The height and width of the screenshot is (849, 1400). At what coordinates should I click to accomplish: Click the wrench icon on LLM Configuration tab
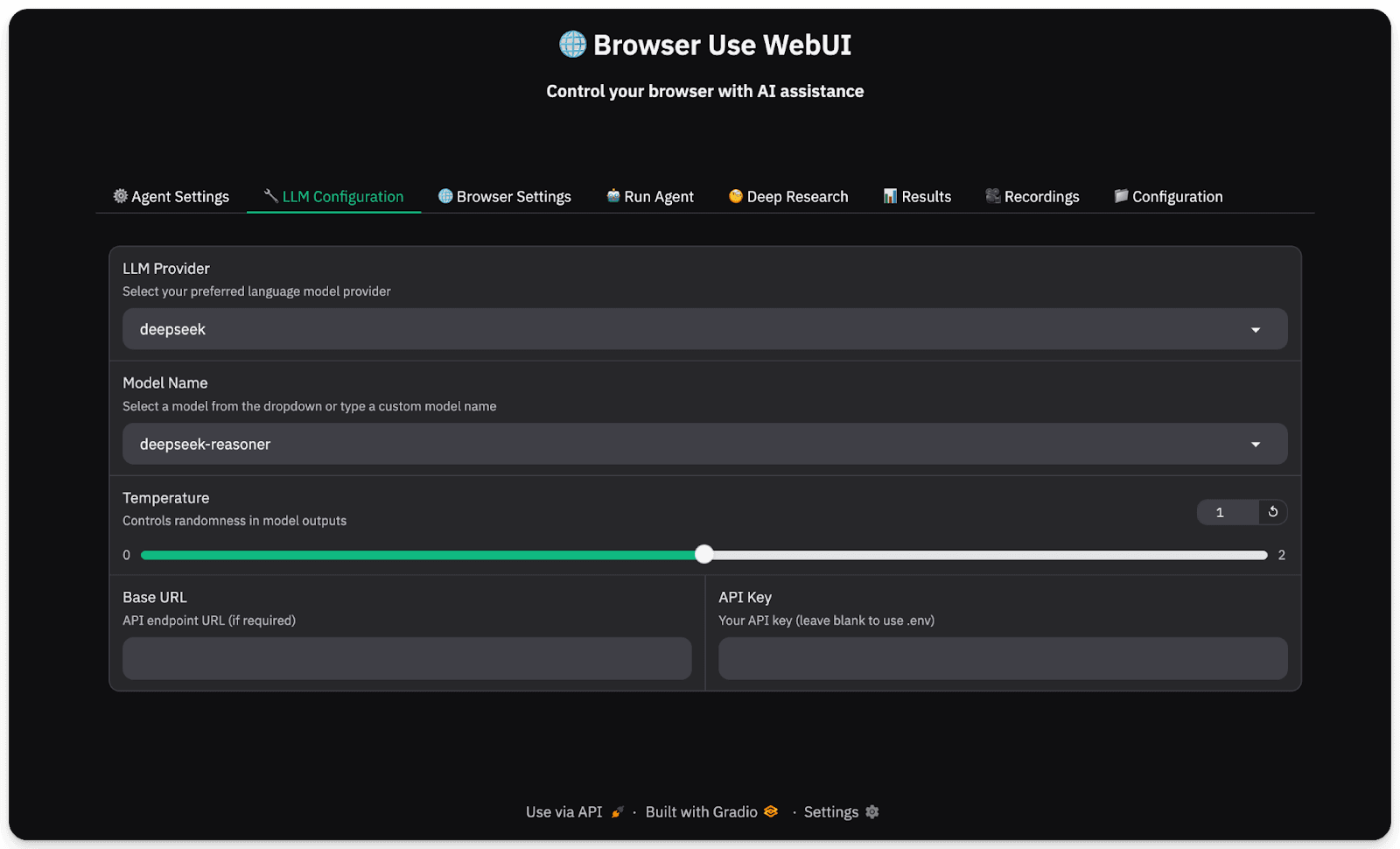tap(269, 196)
